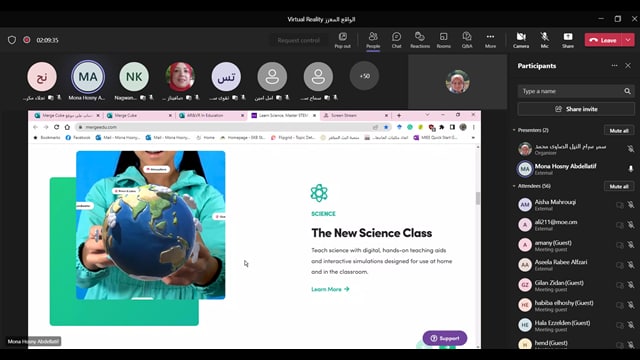Toggle the muted mic of ali211@moe.om
Image resolution: width=640 pixels, height=360 pixels.
click(x=631, y=225)
